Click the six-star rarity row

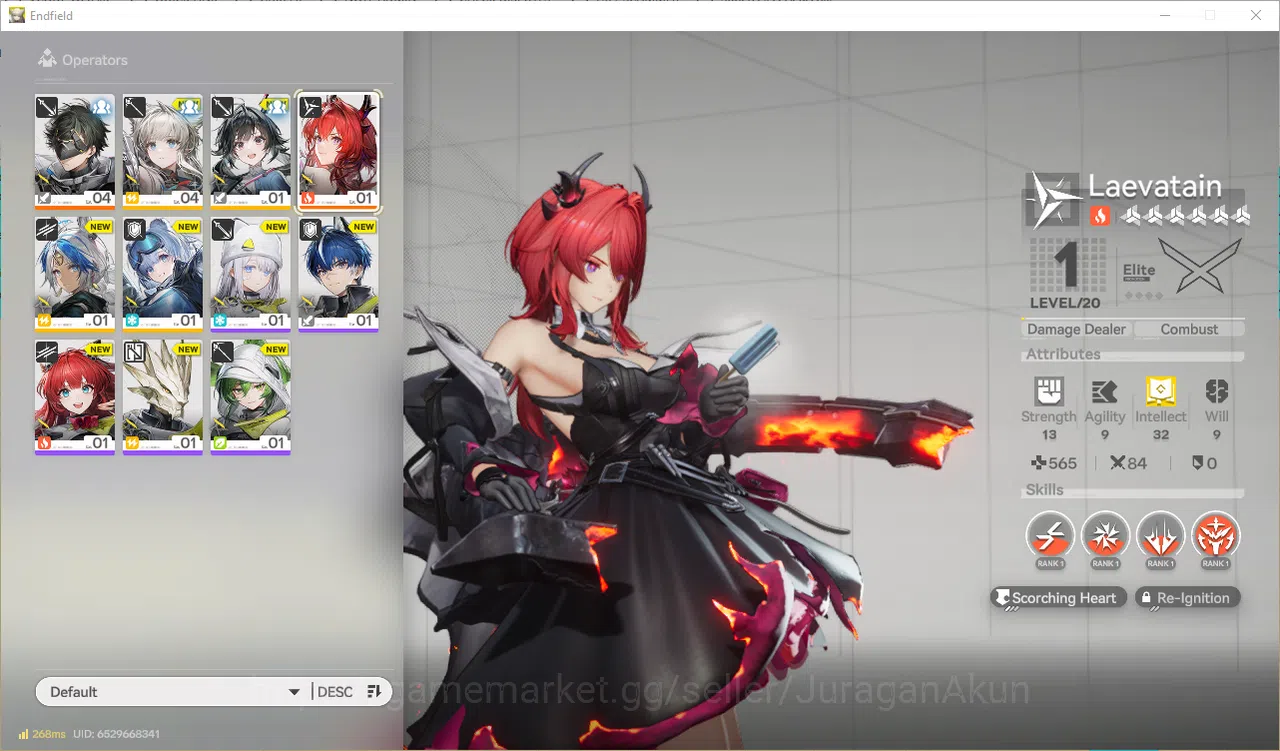(x=1186, y=215)
